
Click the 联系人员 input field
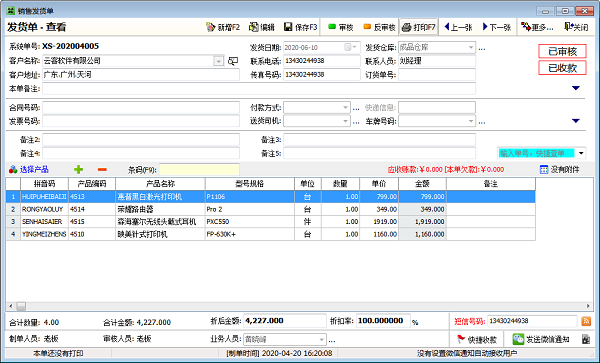point(437,61)
